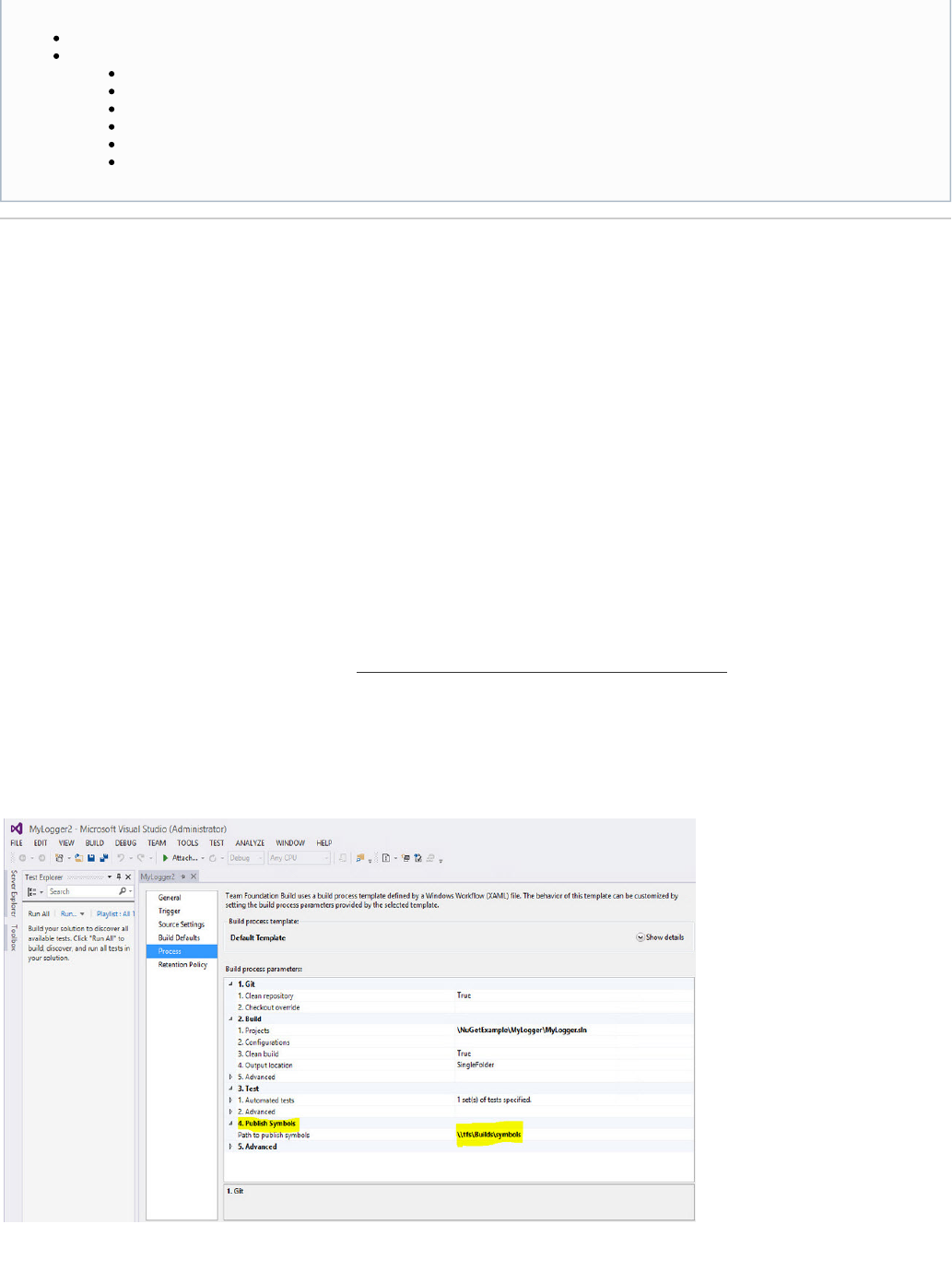
Task: Expand the 1. Automated tests row
Action: click(x=231, y=1101)
